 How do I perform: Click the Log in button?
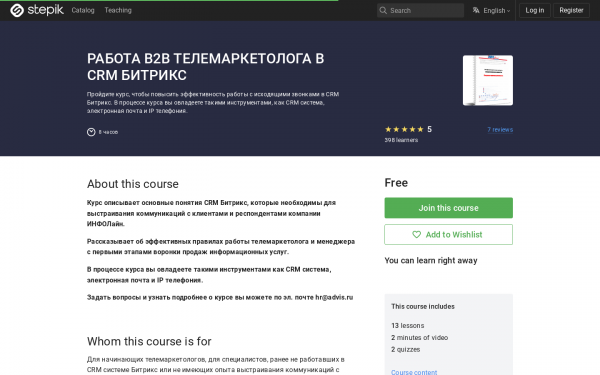pyautogui.click(x=535, y=10)
